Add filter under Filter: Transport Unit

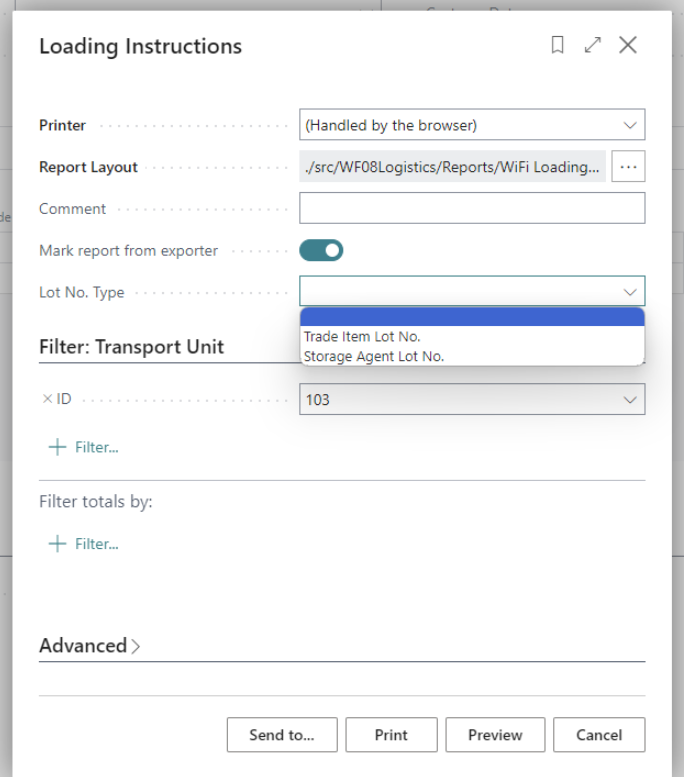tap(85, 447)
